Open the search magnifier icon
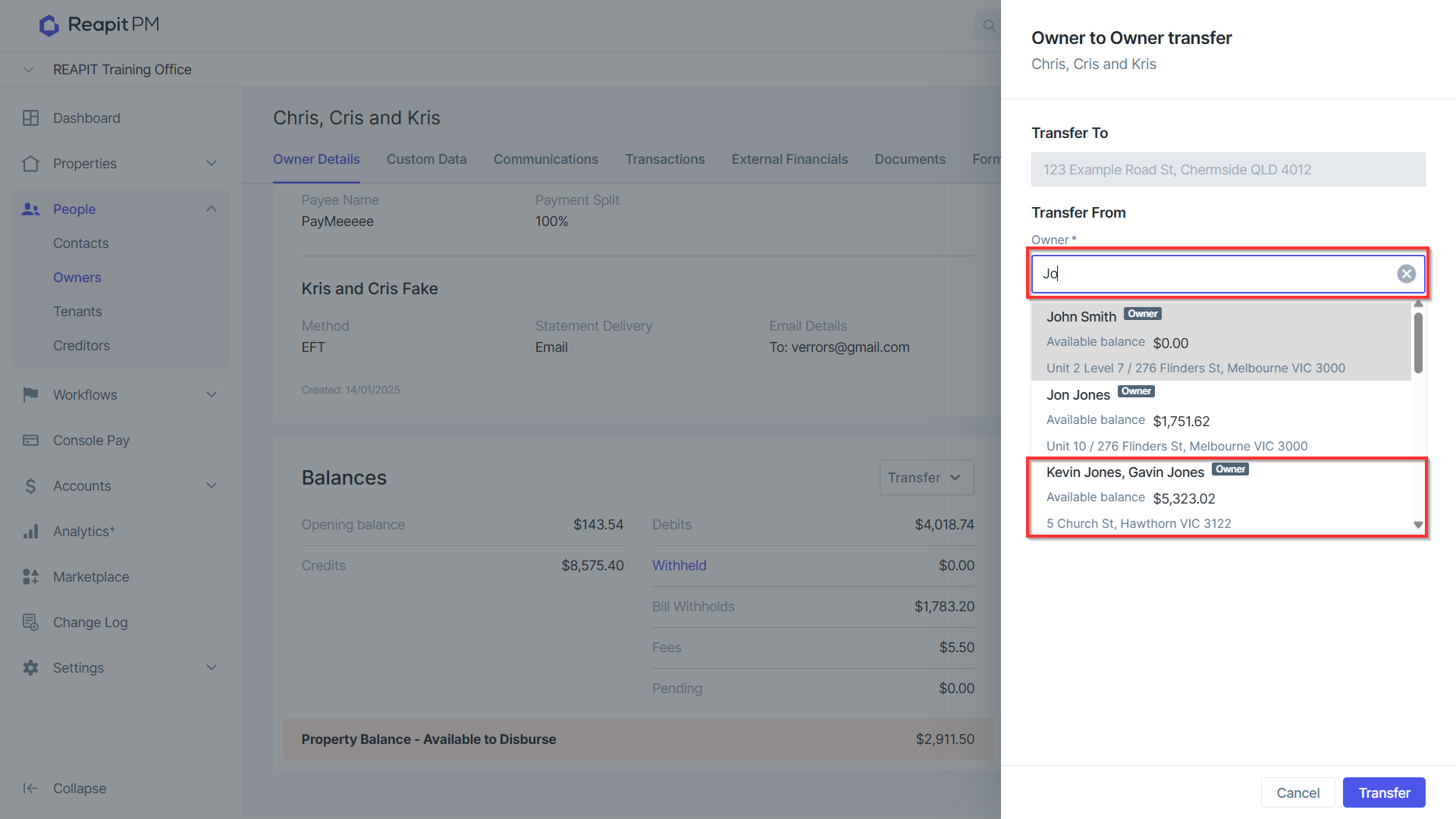Image resolution: width=1456 pixels, height=819 pixels. point(989,26)
